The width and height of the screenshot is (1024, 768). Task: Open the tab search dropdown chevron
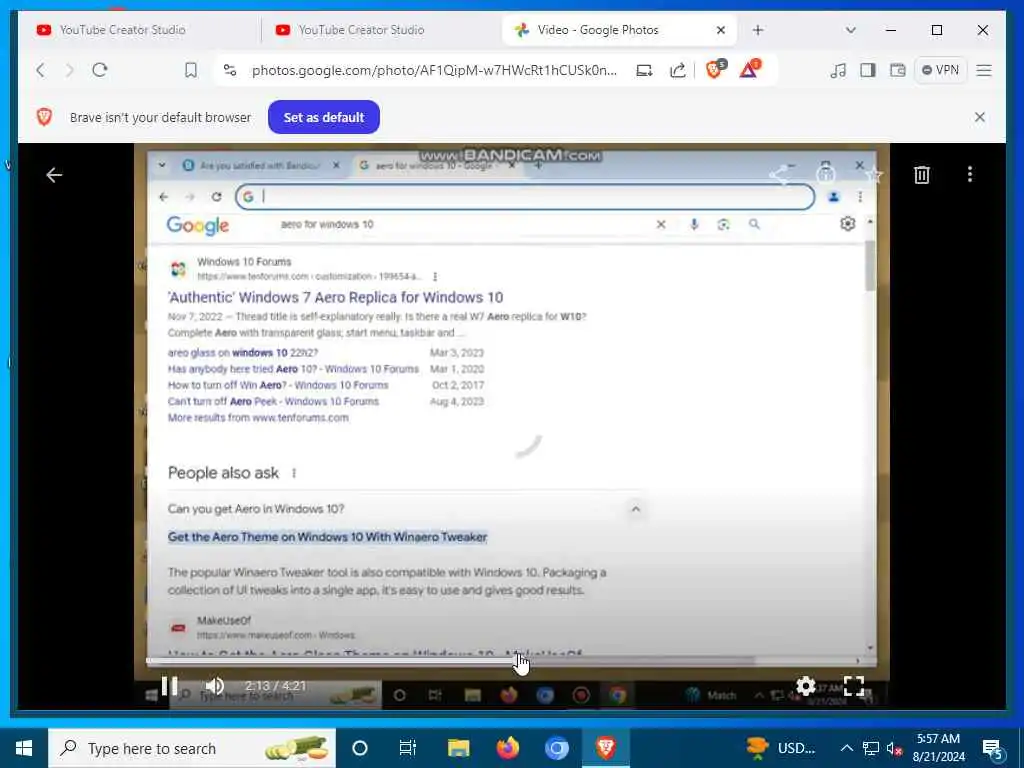pyautogui.click(x=850, y=30)
